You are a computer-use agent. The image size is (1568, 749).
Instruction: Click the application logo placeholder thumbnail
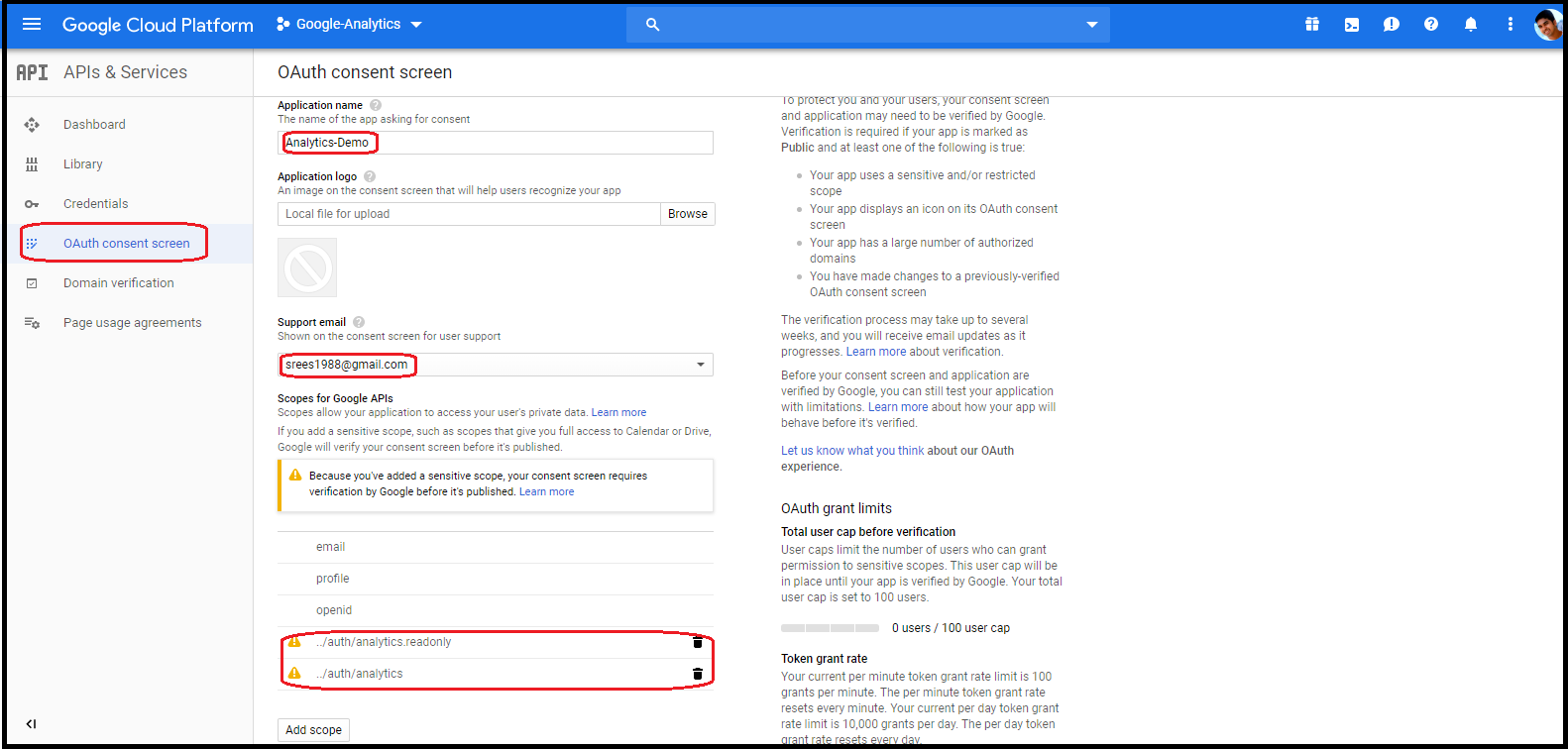[307, 267]
